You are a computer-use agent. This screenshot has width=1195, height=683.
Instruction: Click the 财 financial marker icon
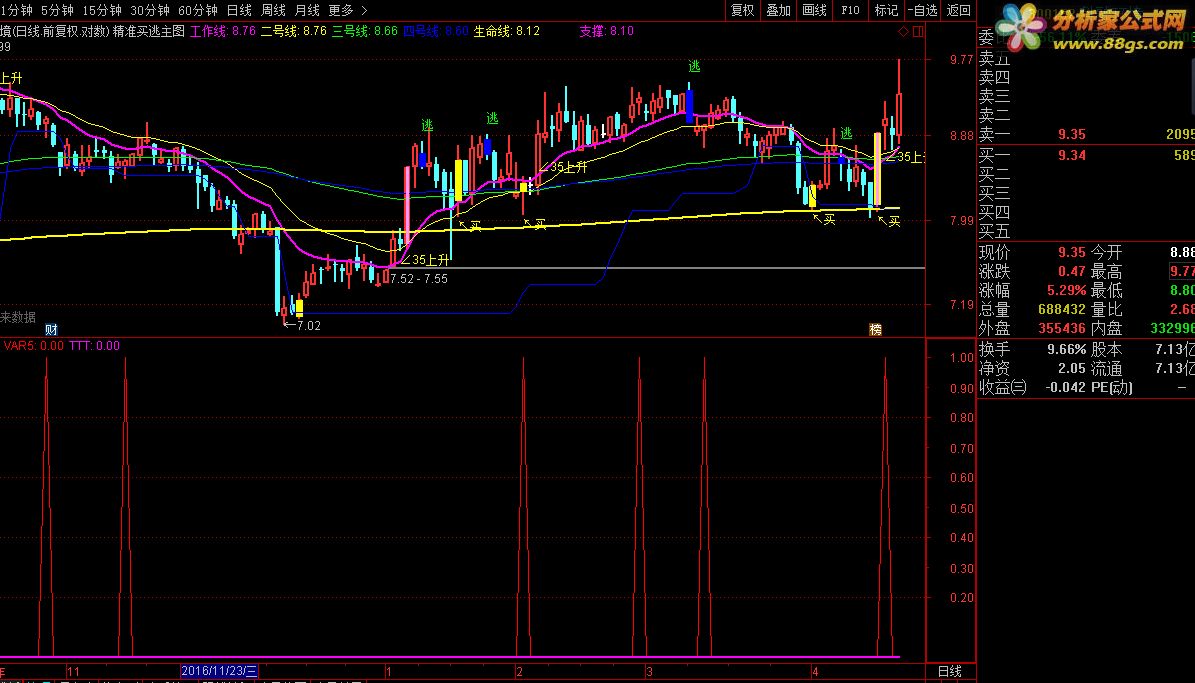pos(51,329)
